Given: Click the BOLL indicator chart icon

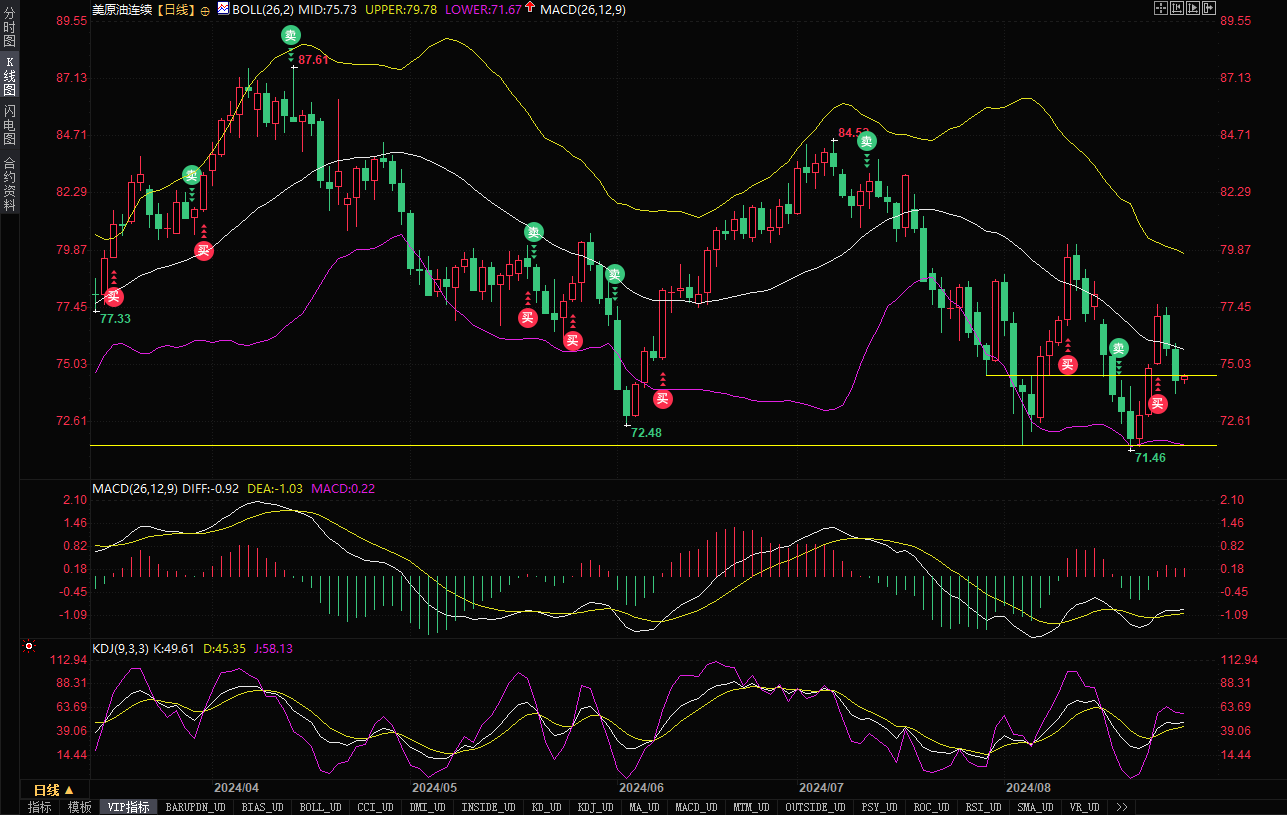Looking at the screenshot, I should tap(222, 9).
